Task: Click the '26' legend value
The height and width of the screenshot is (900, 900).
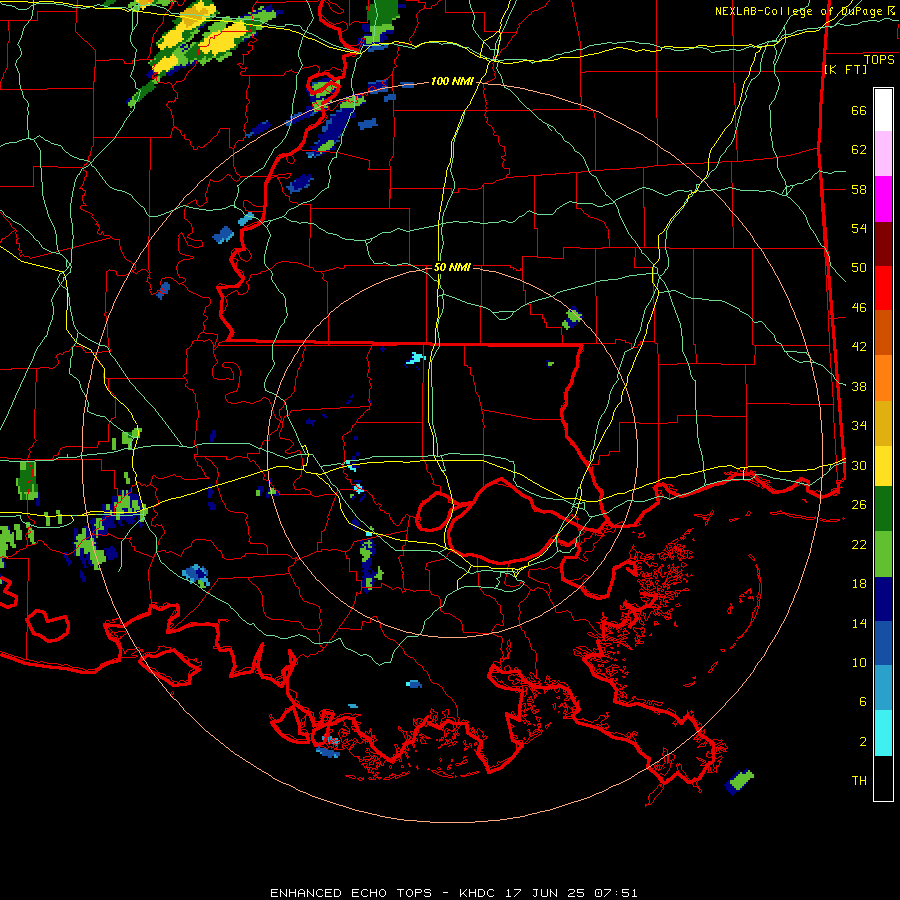Action: (x=859, y=505)
